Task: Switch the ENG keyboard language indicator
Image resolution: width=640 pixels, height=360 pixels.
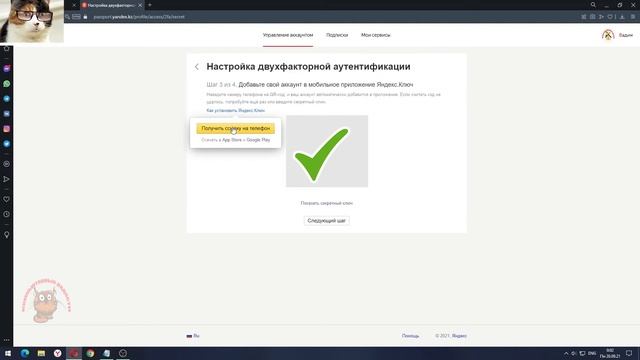Action: (592, 353)
